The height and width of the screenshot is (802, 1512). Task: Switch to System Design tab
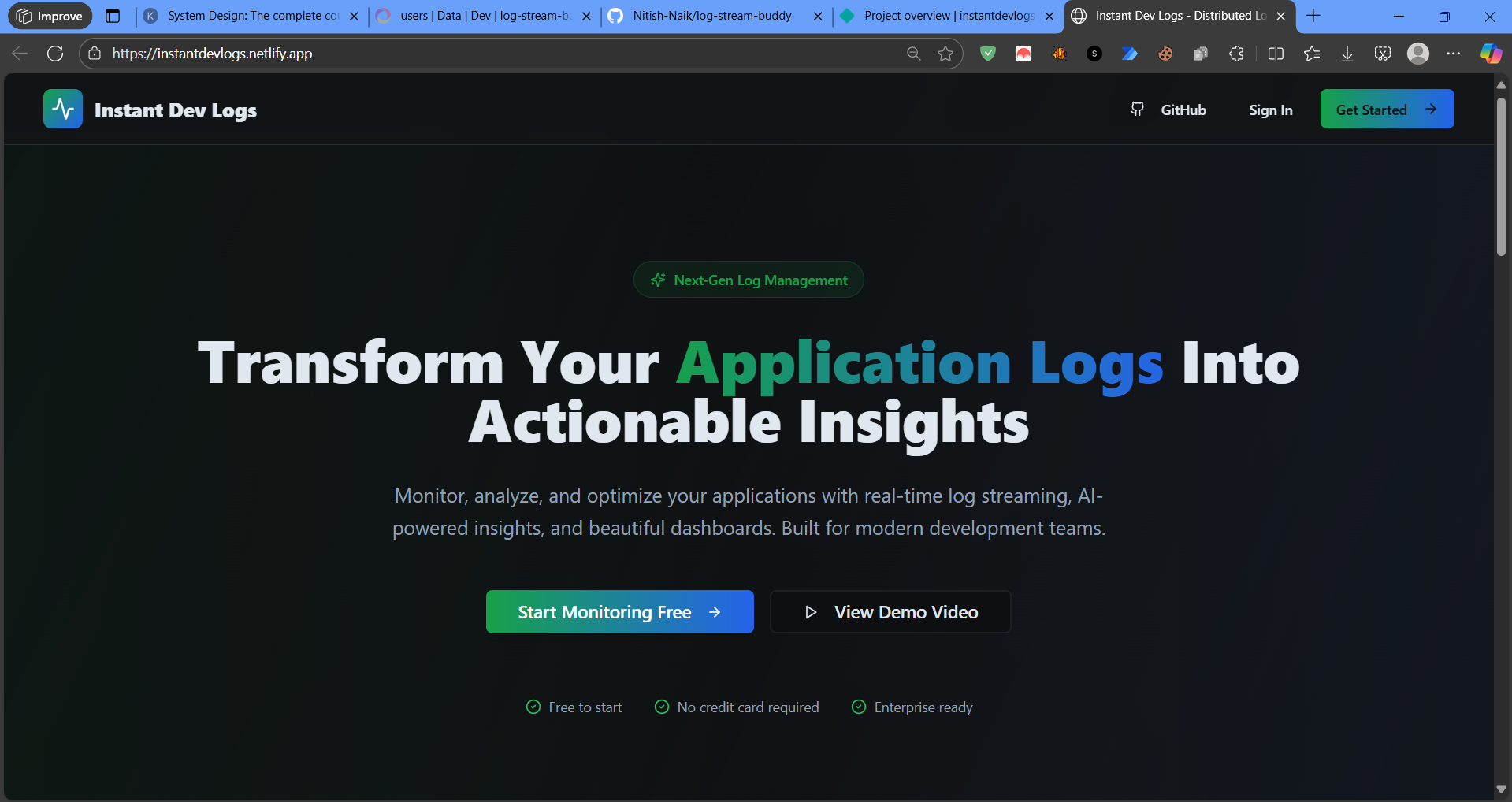coord(251,16)
